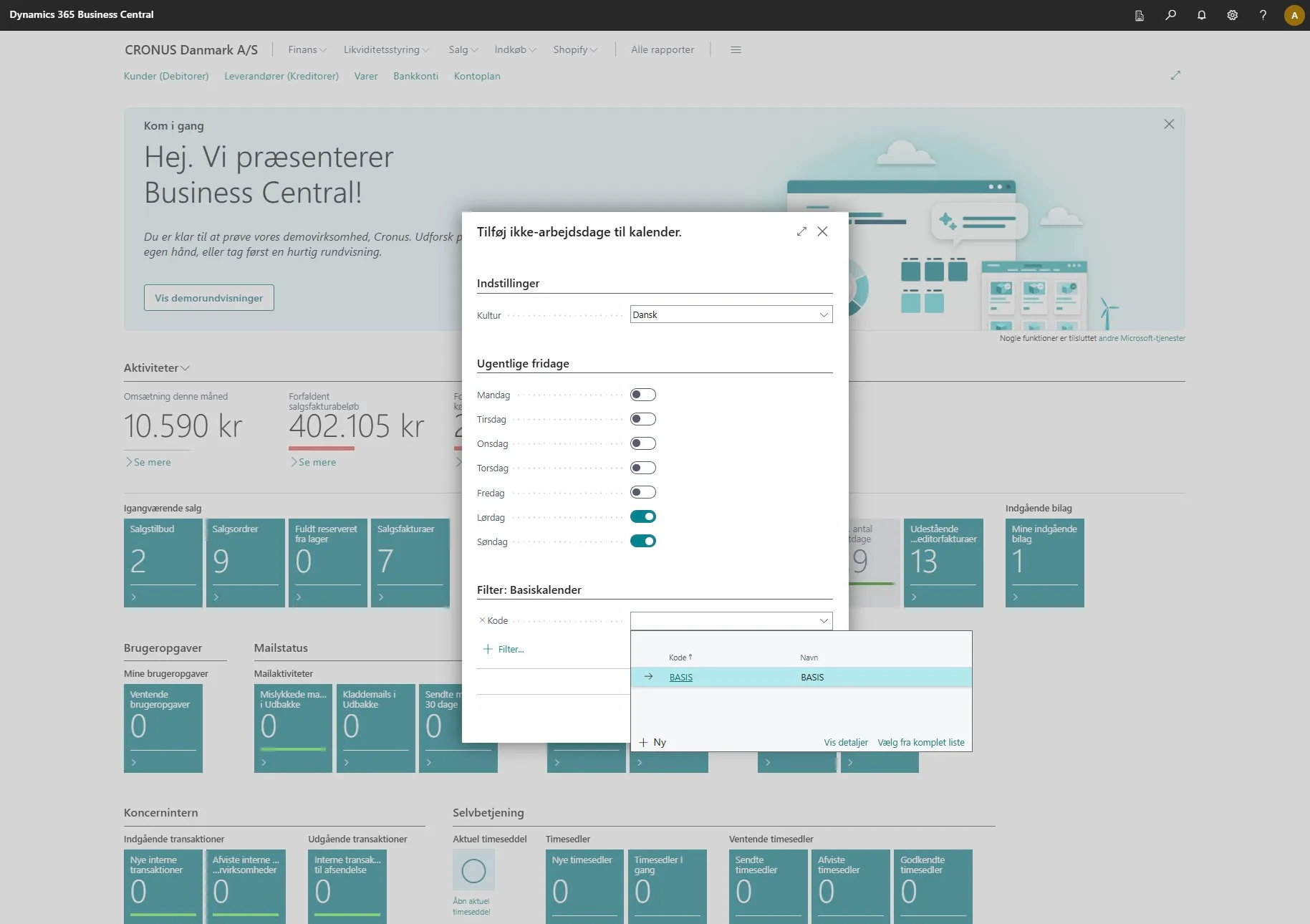Open the help question mark icon
This screenshot has height=924, width=1310.
point(1263,15)
